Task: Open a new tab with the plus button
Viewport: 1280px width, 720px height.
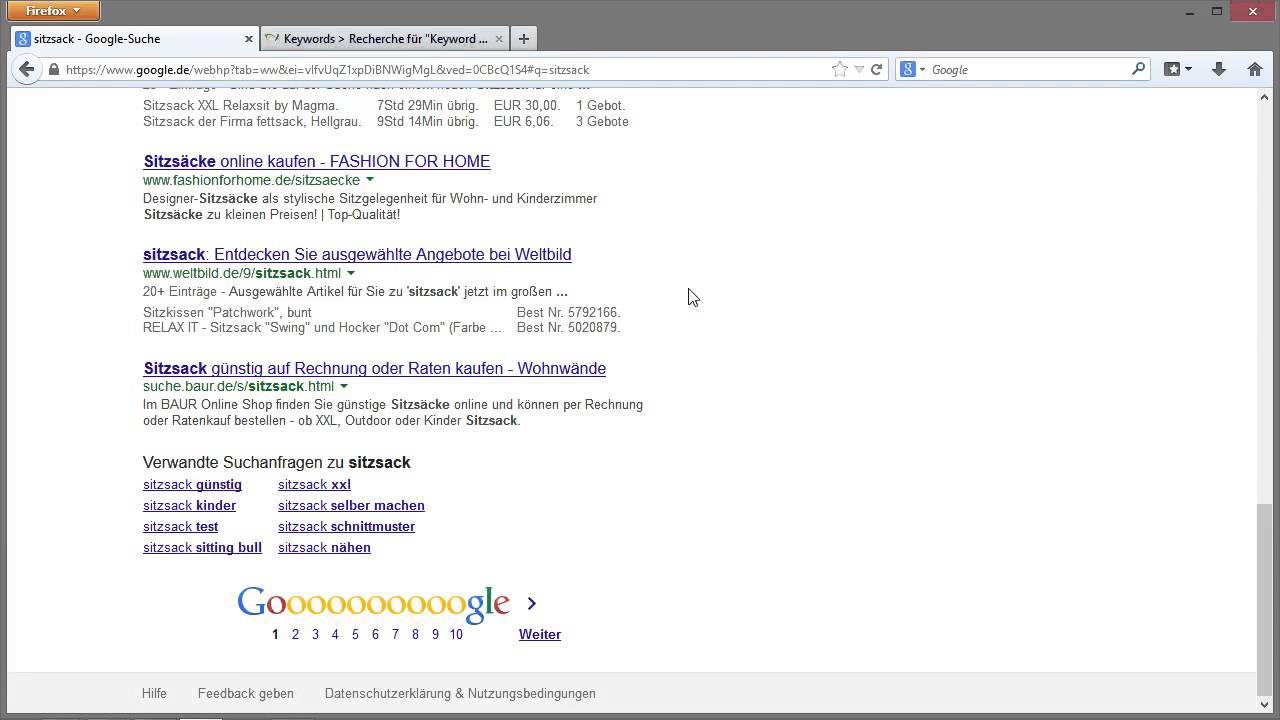Action: coord(523,39)
